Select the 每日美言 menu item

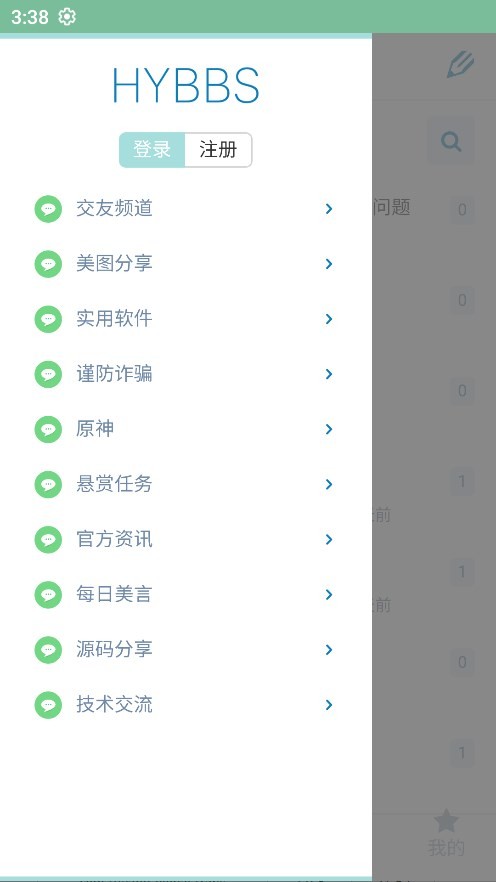pyautogui.click(x=186, y=595)
